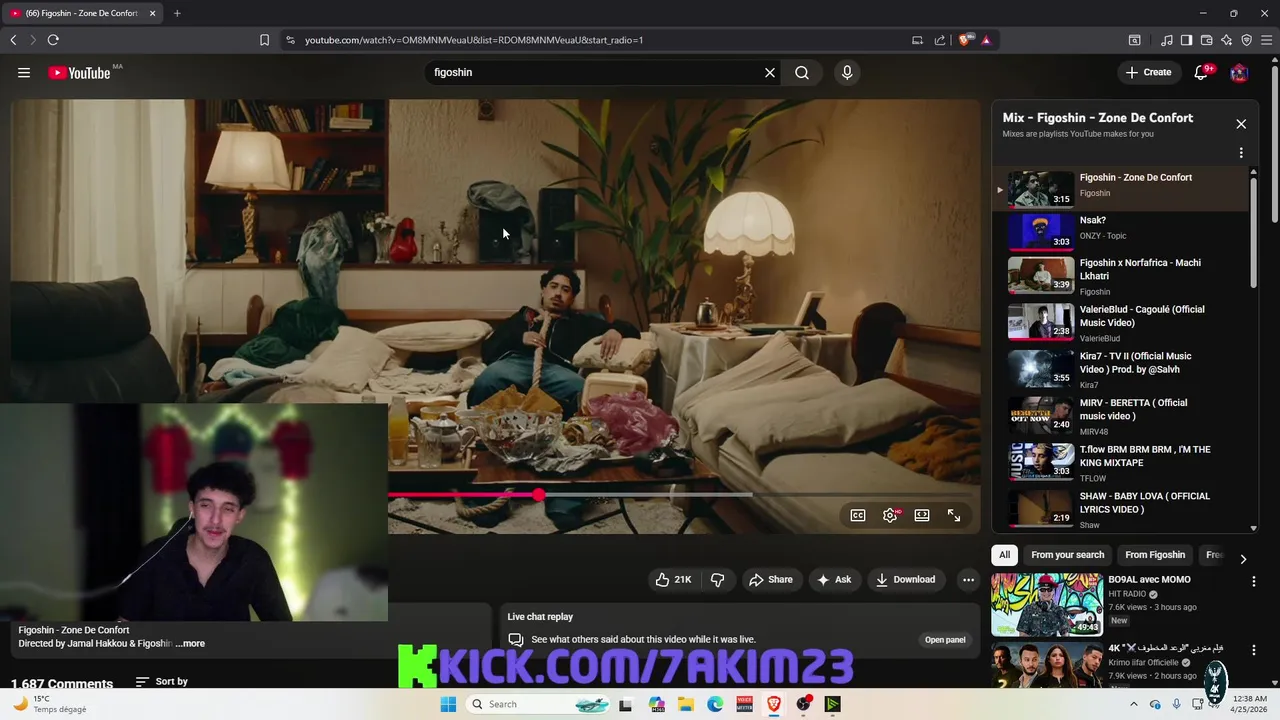Screen dimensions: 1280x720
Task: Close the Mix playlist panel
Action: [1241, 124]
